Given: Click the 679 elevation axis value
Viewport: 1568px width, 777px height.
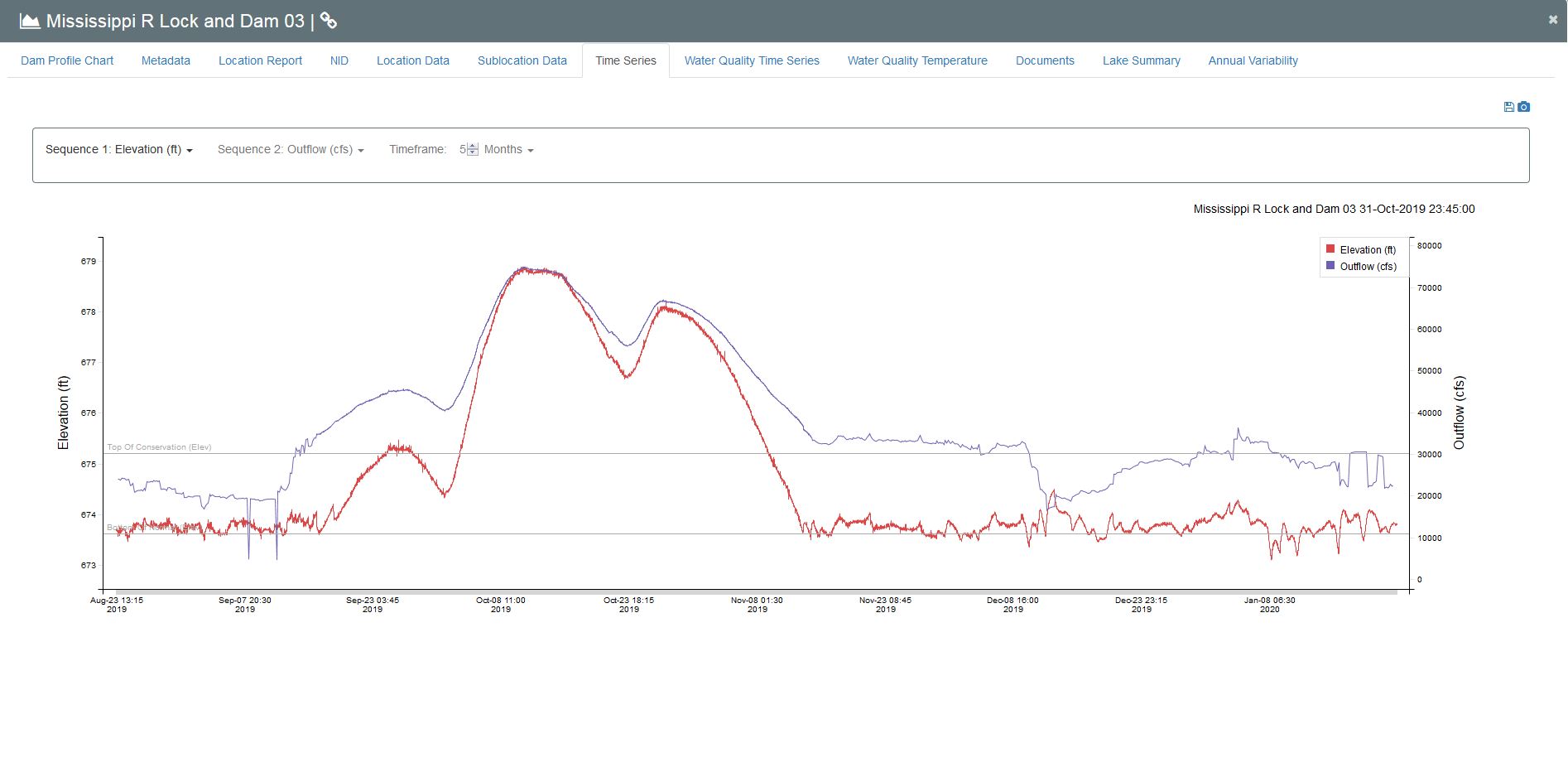Looking at the screenshot, I should [89, 262].
